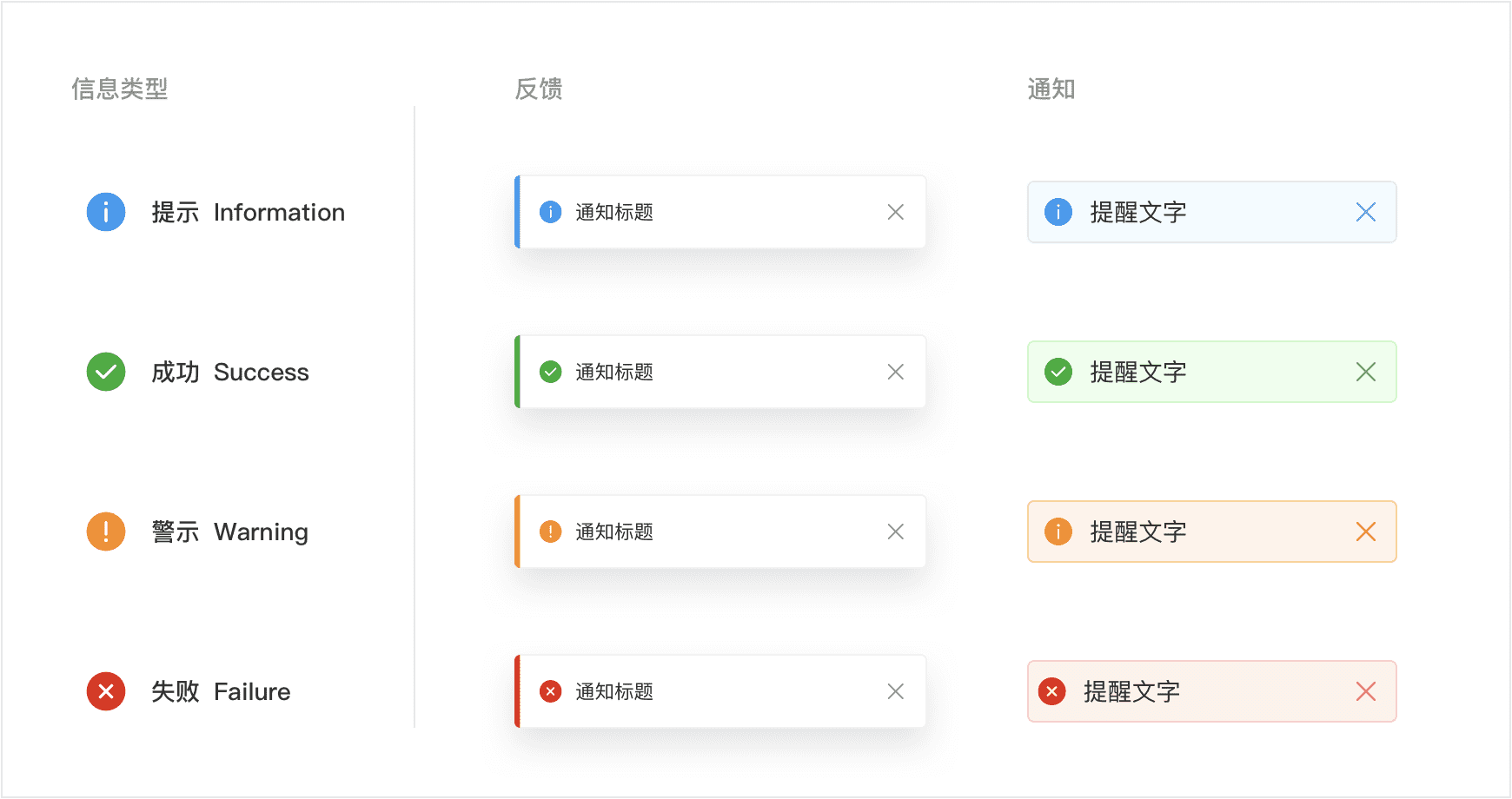Click the info icon in blue 提醒文字 alert
The width and height of the screenshot is (1512, 799).
(1058, 212)
